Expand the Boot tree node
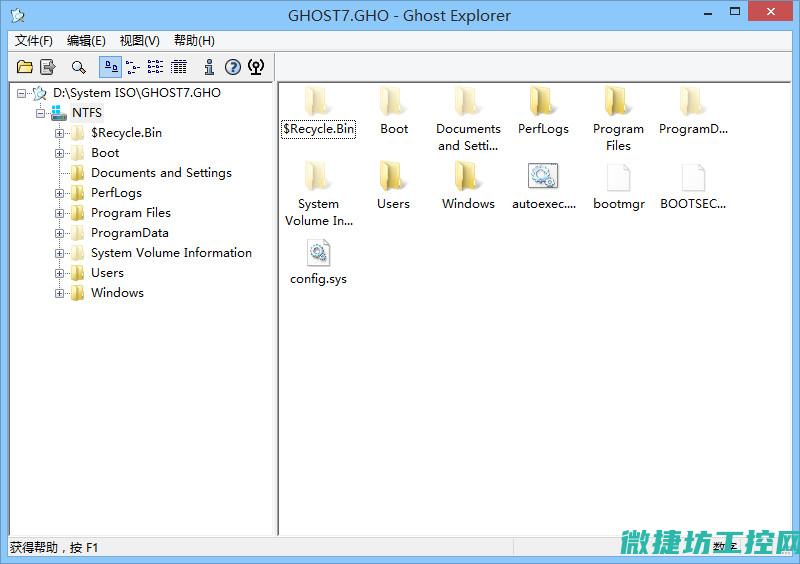Viewport: 800px width, 564px height. tap(60, 153)
